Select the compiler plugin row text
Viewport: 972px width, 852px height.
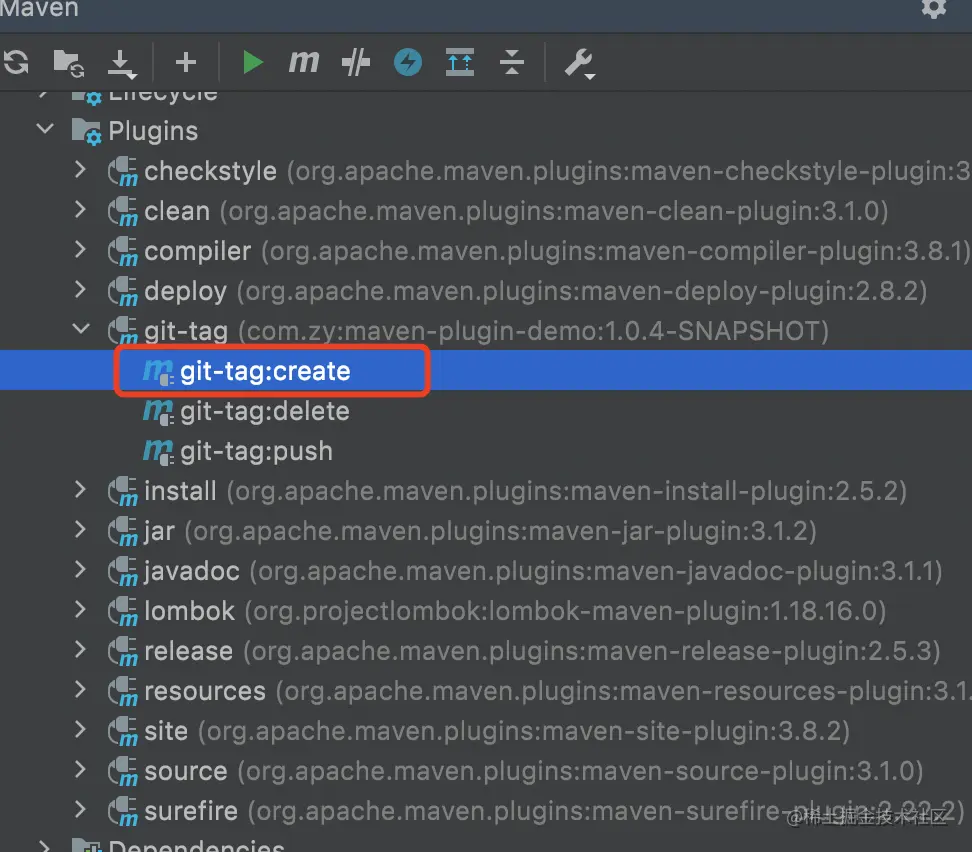coord(558,251)
